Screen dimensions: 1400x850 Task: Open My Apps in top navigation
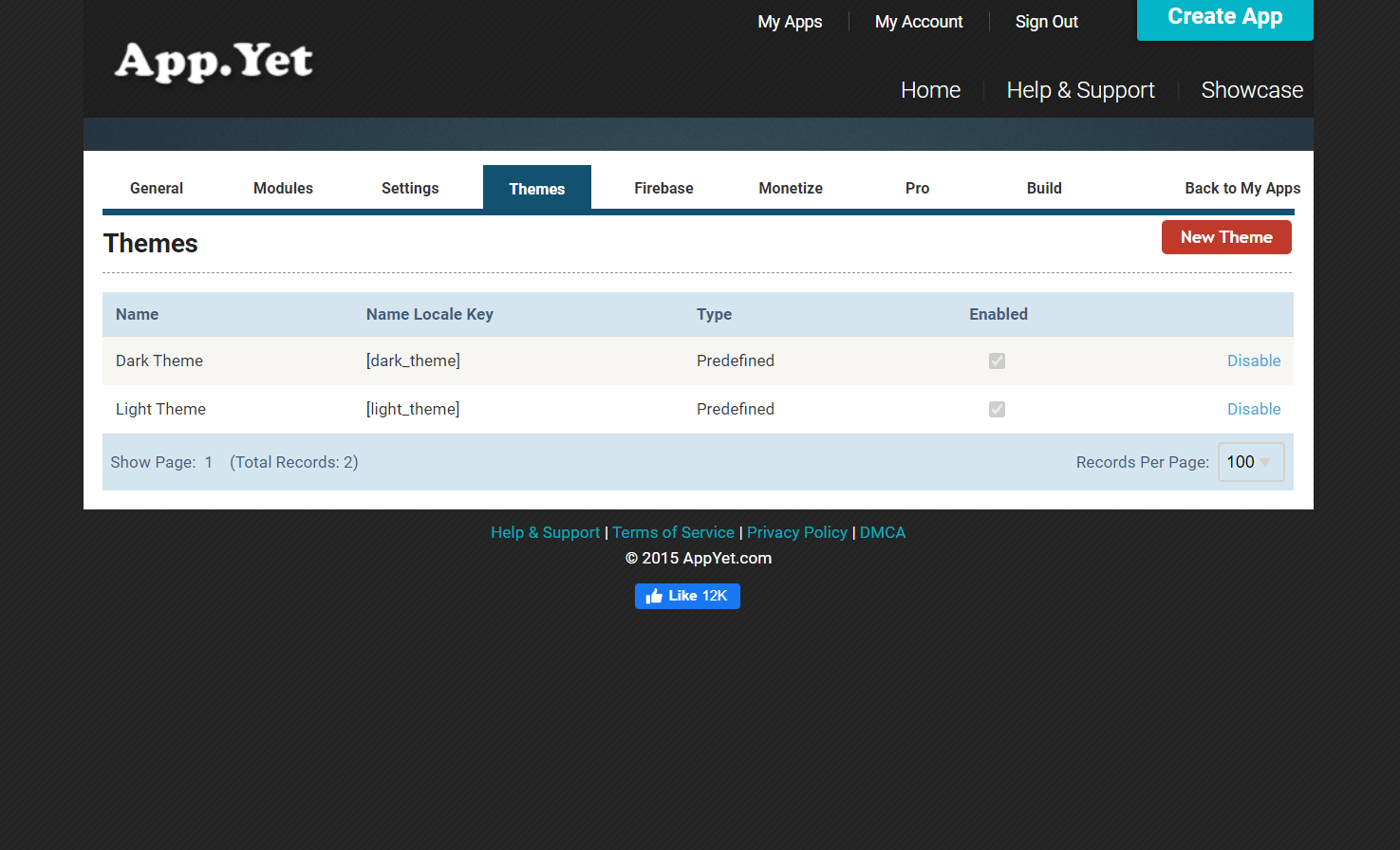[x=790, y=22]
